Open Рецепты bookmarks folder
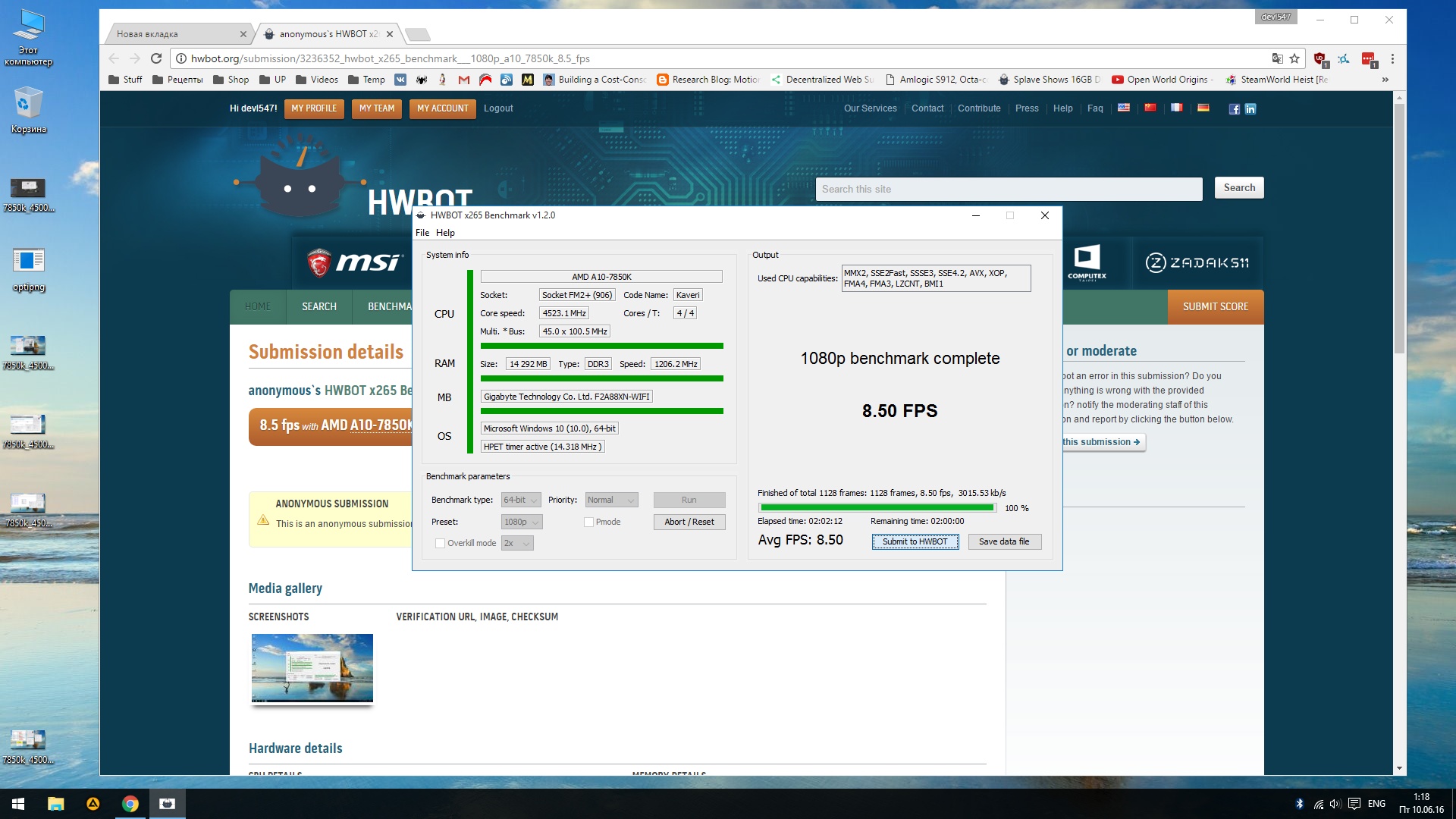The image size is (1456, 819). pyautogui.click(x=177, y=80)
